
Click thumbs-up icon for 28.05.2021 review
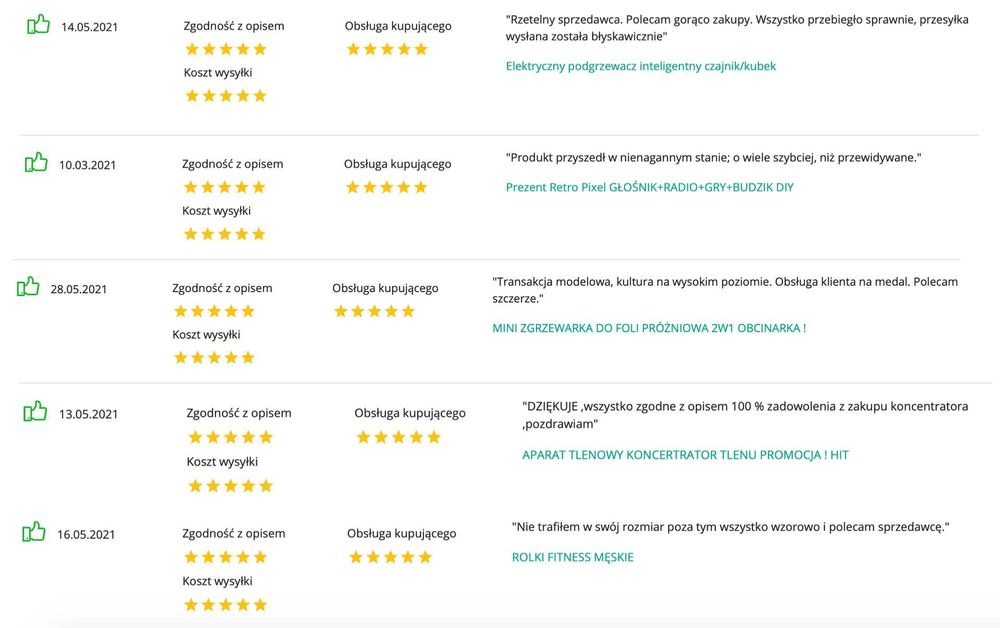pyautogui.click(x=28, y=287)
